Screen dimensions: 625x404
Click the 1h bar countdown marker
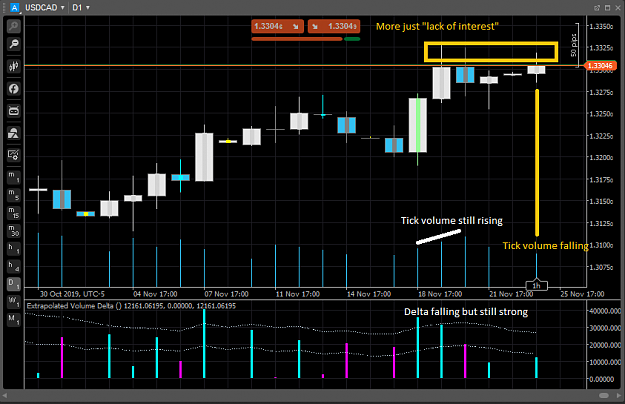[537, 286]
